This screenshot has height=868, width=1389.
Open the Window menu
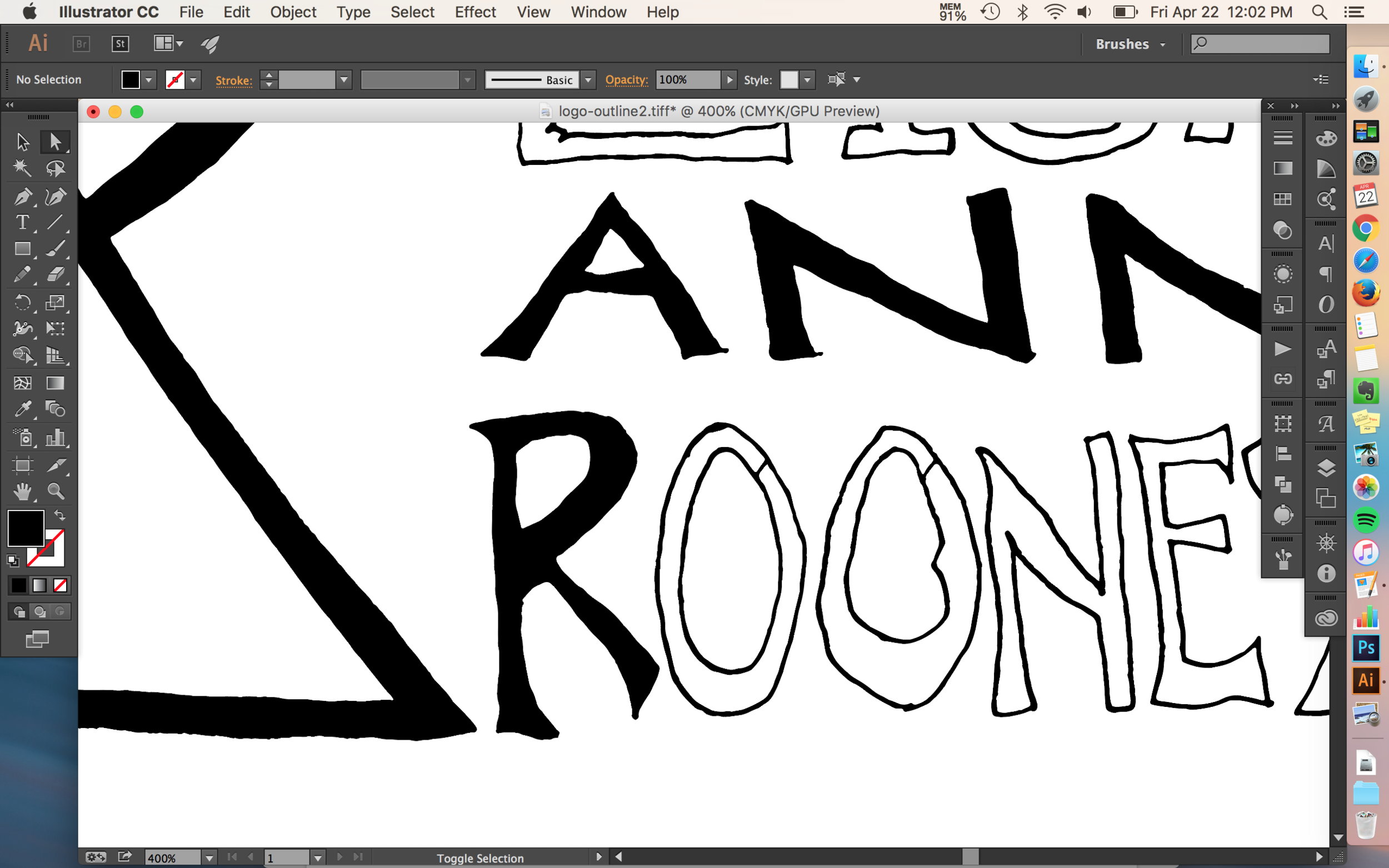click(x=598, y=12)
